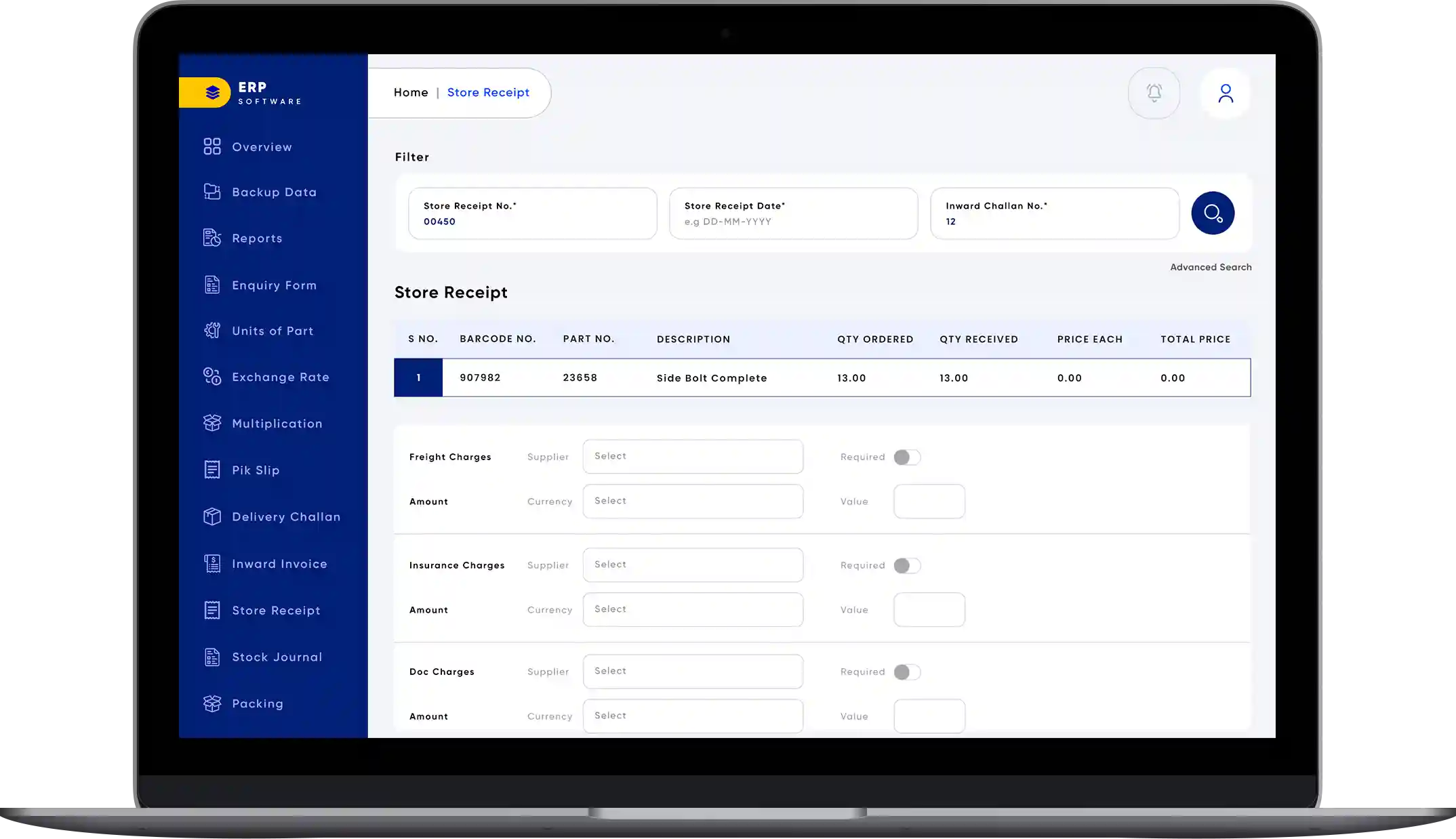The width and height of the screenshot is (1456, 839).
Task: Open the Doc Charges Currency dropdown
Action: click(693, 716)
